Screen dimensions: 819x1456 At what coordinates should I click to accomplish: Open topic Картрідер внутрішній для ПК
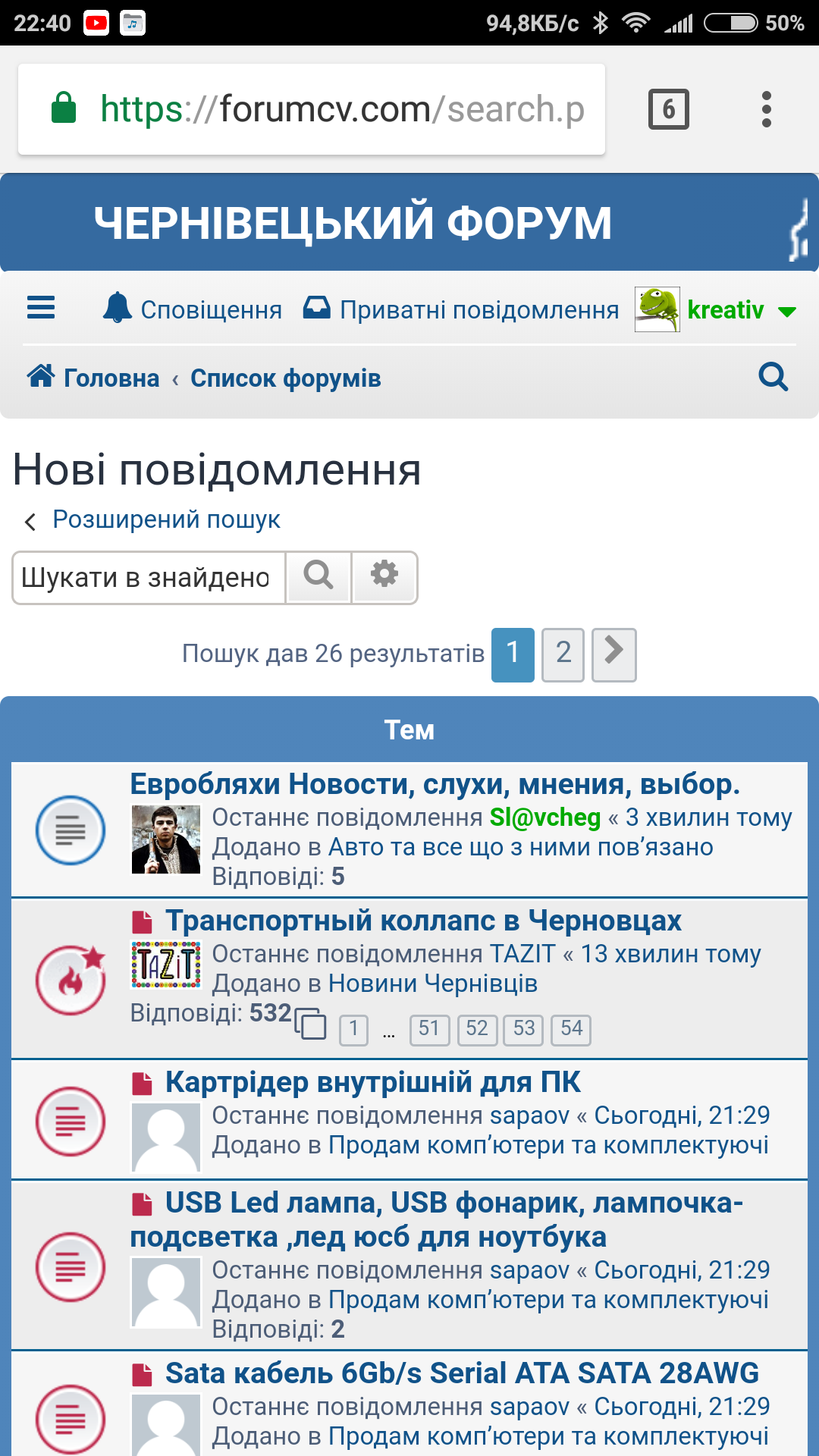click(x=372, y=1082)
